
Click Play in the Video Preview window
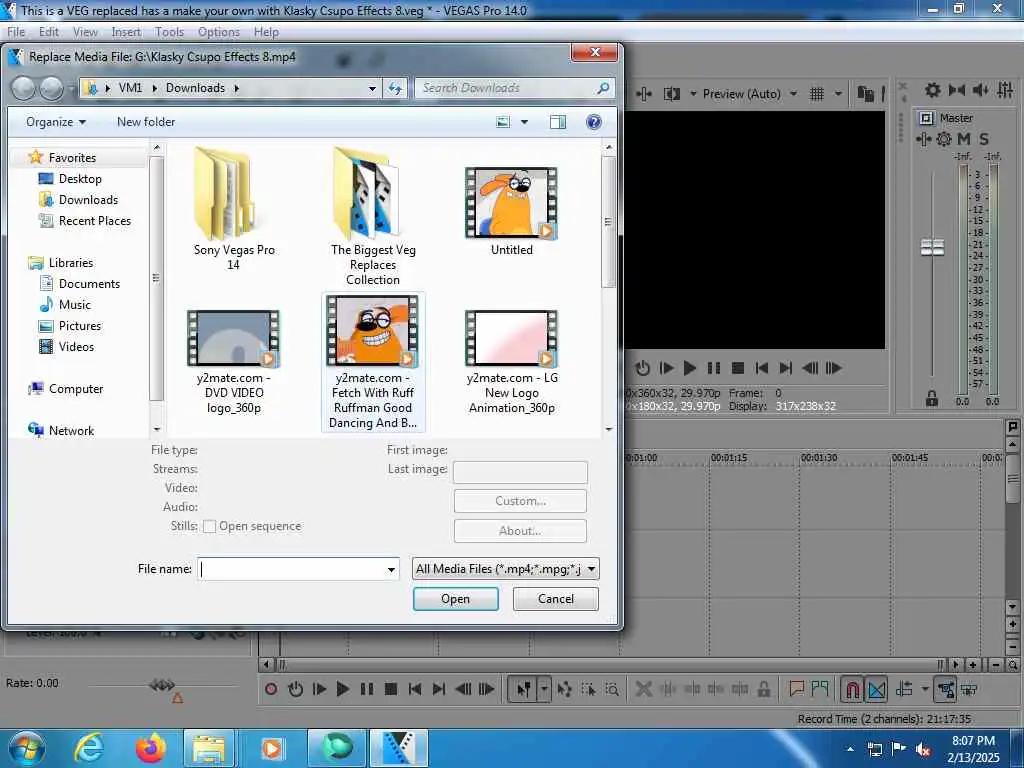pos(690,368)
